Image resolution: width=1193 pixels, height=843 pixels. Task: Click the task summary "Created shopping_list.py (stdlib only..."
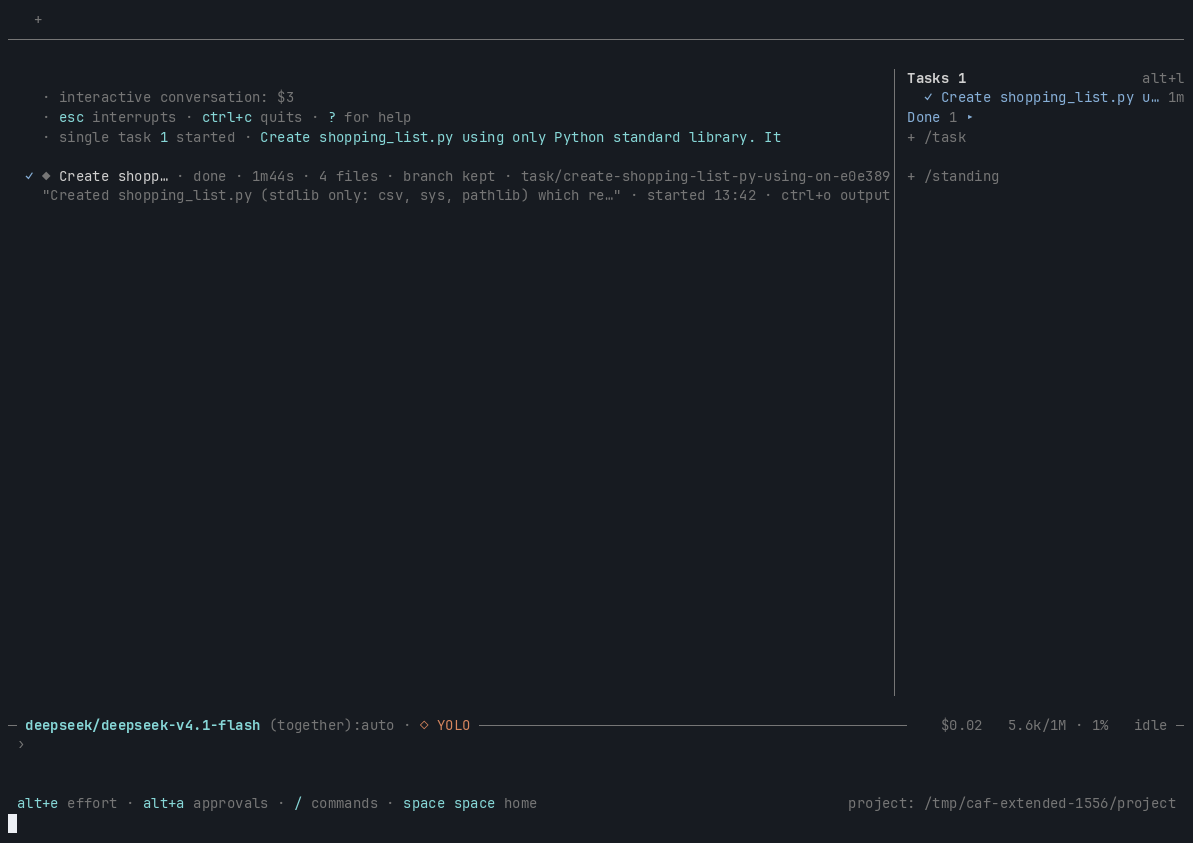(332, 196)
